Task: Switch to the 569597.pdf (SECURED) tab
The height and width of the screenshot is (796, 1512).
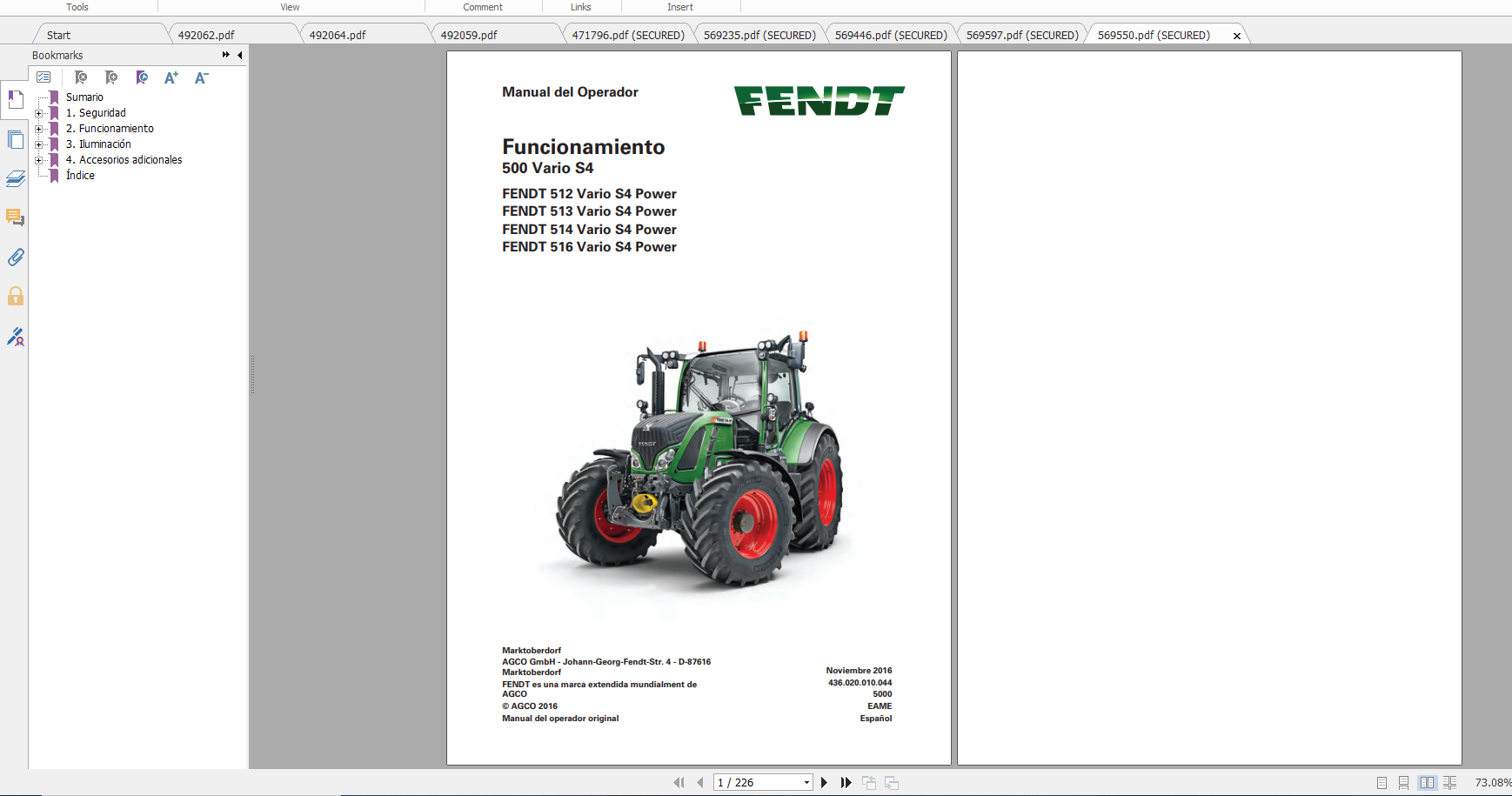Action: pos(1022,36)
